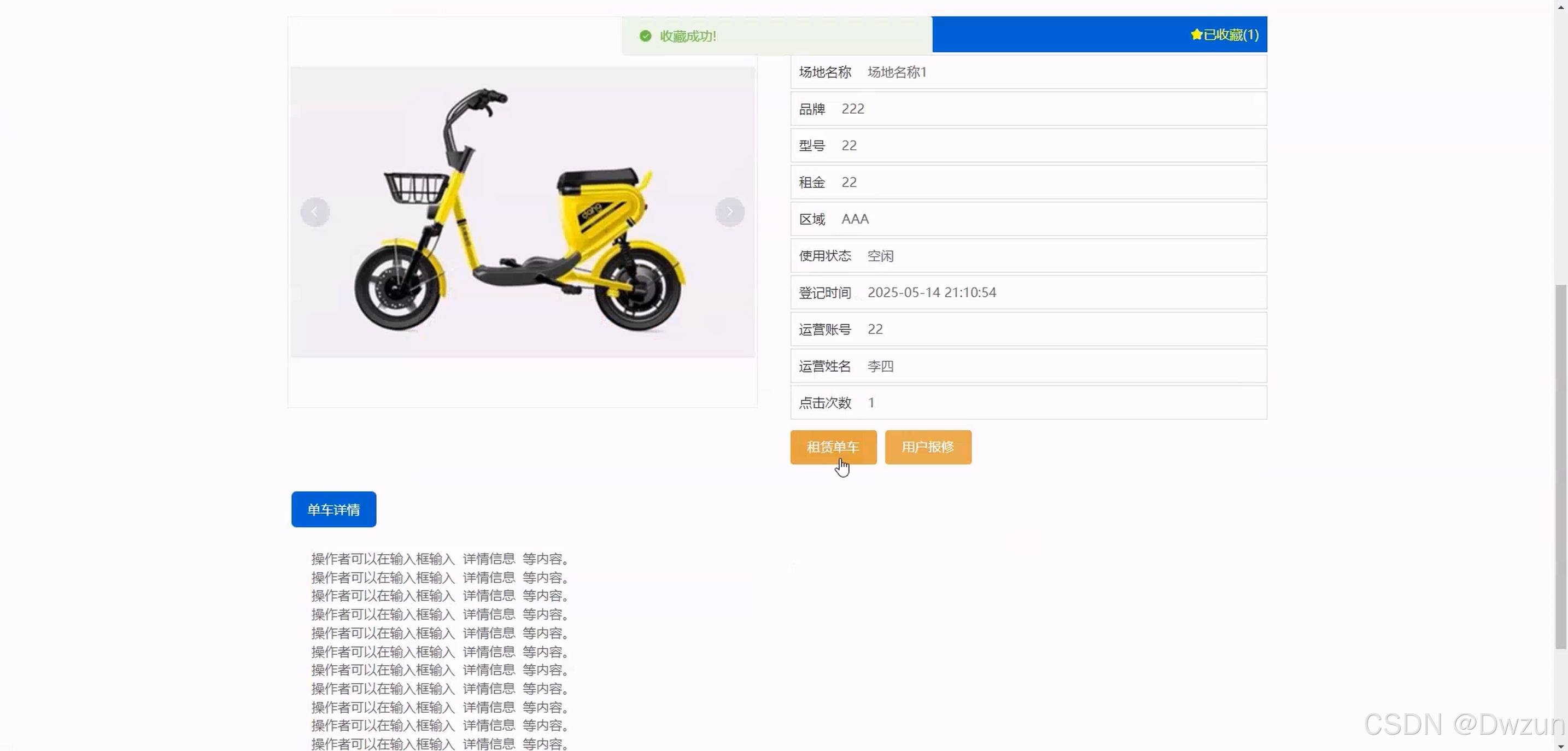
Task: Click the scrollbar down arrow
Action: point(1560,746)
